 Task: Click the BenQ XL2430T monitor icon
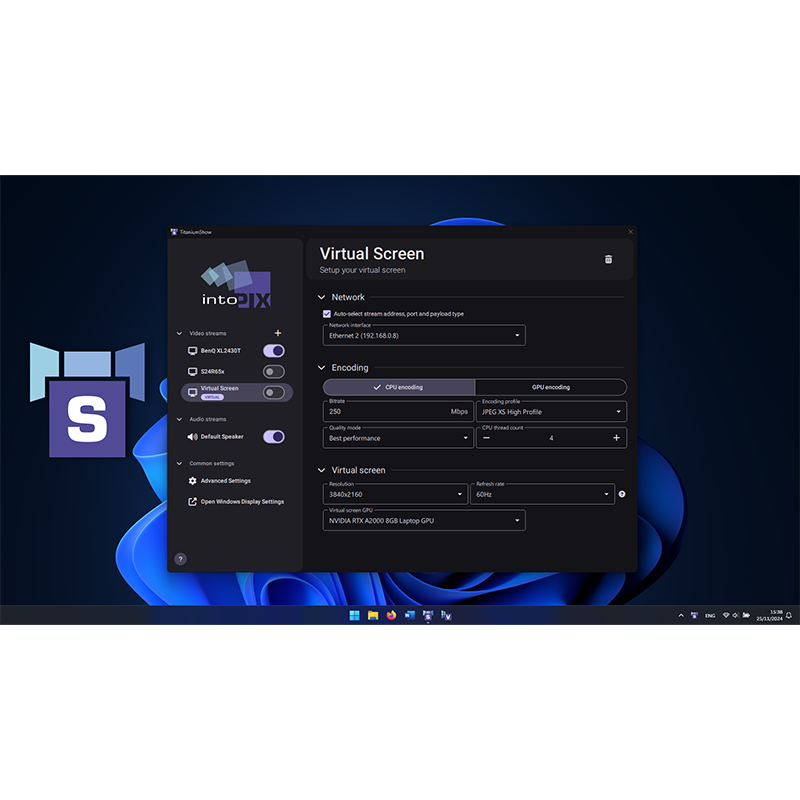click(x=192, y=351)
